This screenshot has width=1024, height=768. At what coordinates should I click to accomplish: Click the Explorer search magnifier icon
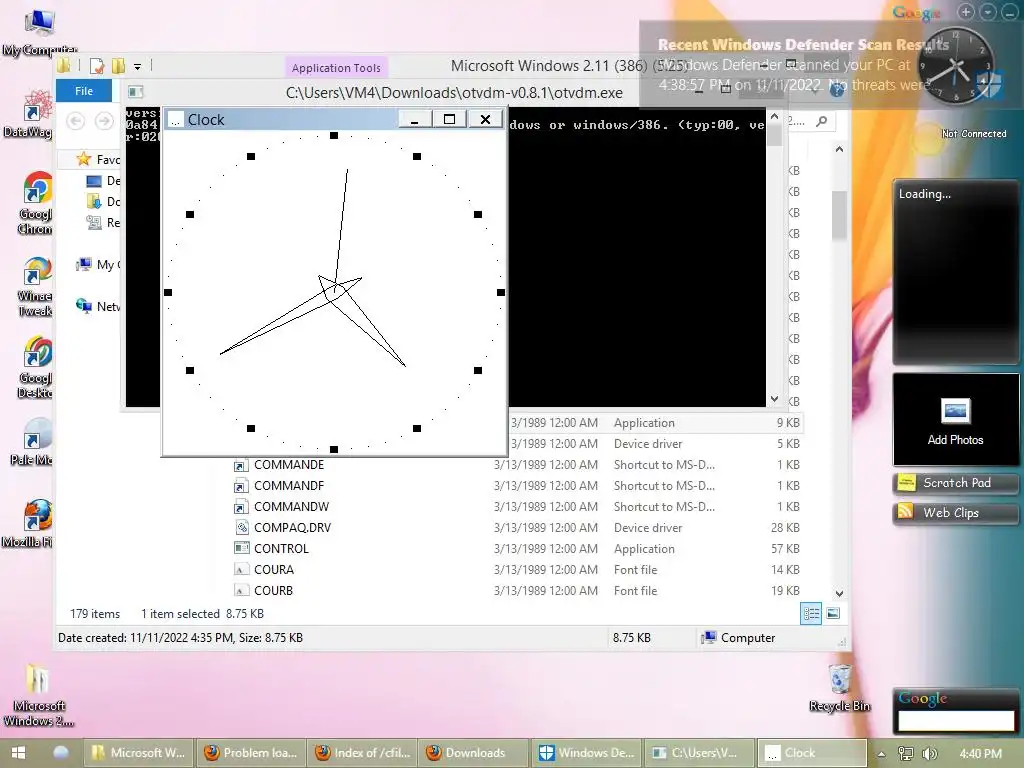coord(822,121)
